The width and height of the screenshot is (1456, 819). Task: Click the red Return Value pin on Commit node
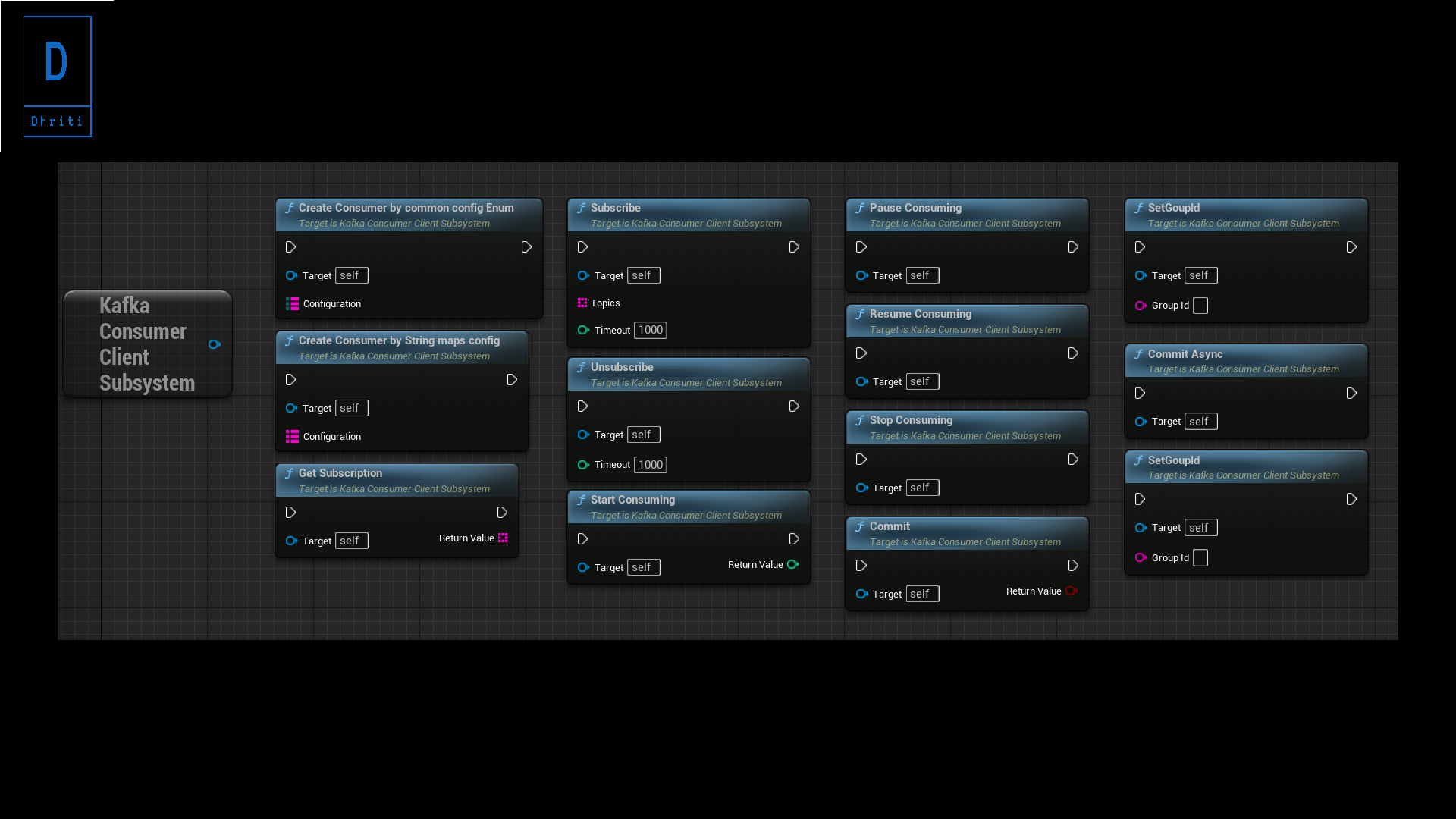1072,591
